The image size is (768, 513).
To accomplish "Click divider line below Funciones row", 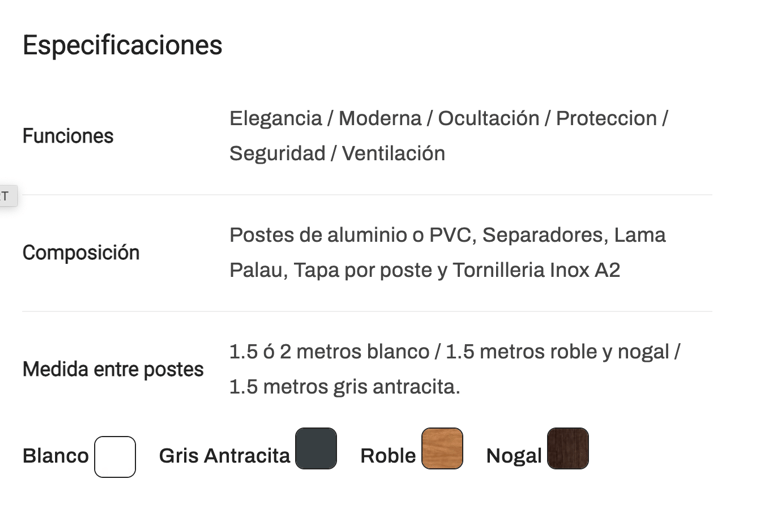I will (x=367, y=195).
